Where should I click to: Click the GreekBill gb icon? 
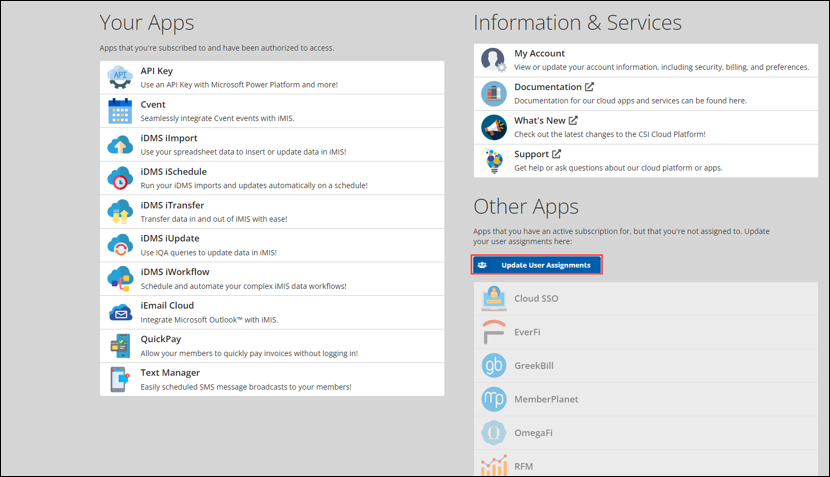tap(494, 365)
